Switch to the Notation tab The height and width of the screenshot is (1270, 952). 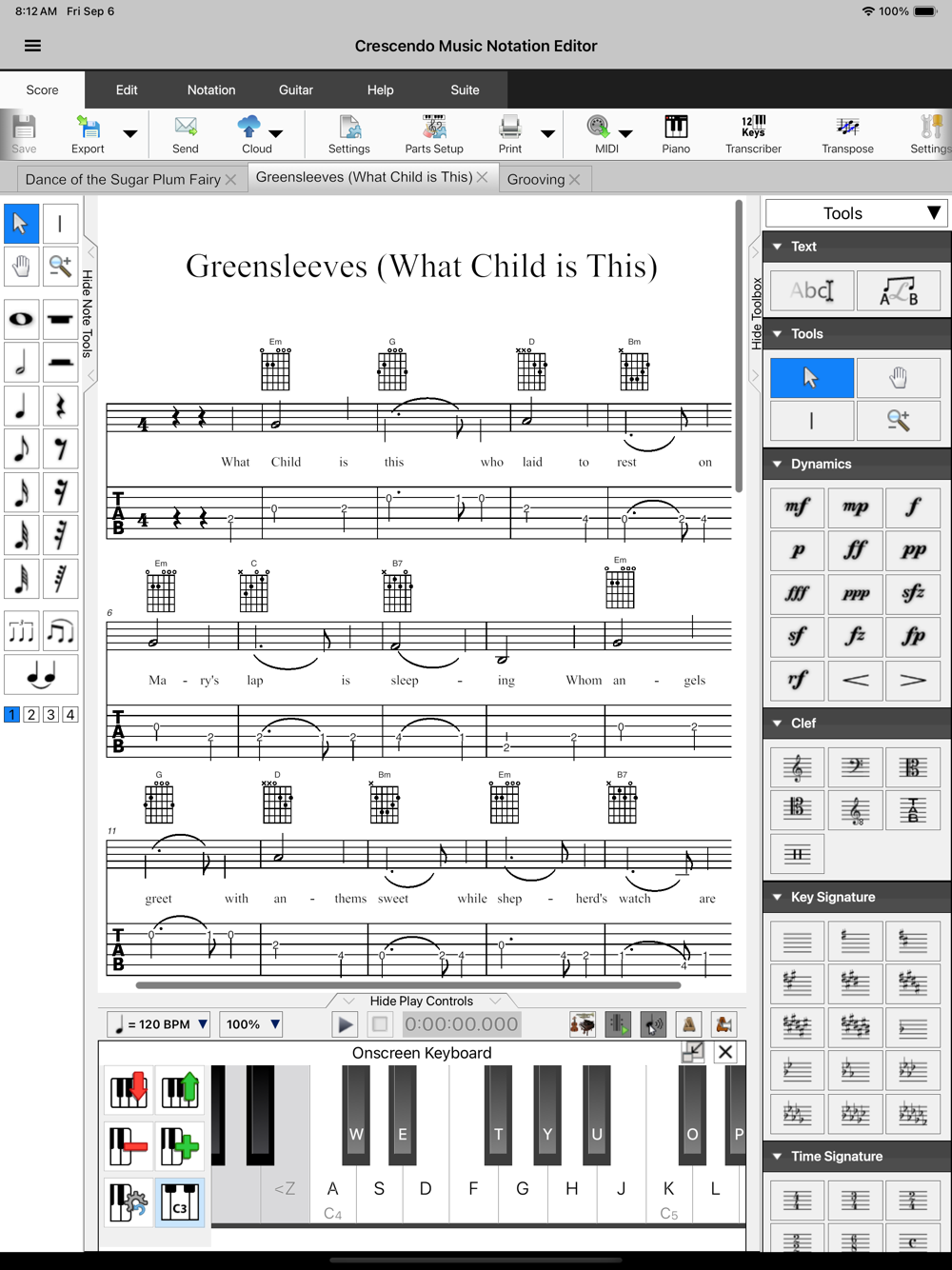211,89
